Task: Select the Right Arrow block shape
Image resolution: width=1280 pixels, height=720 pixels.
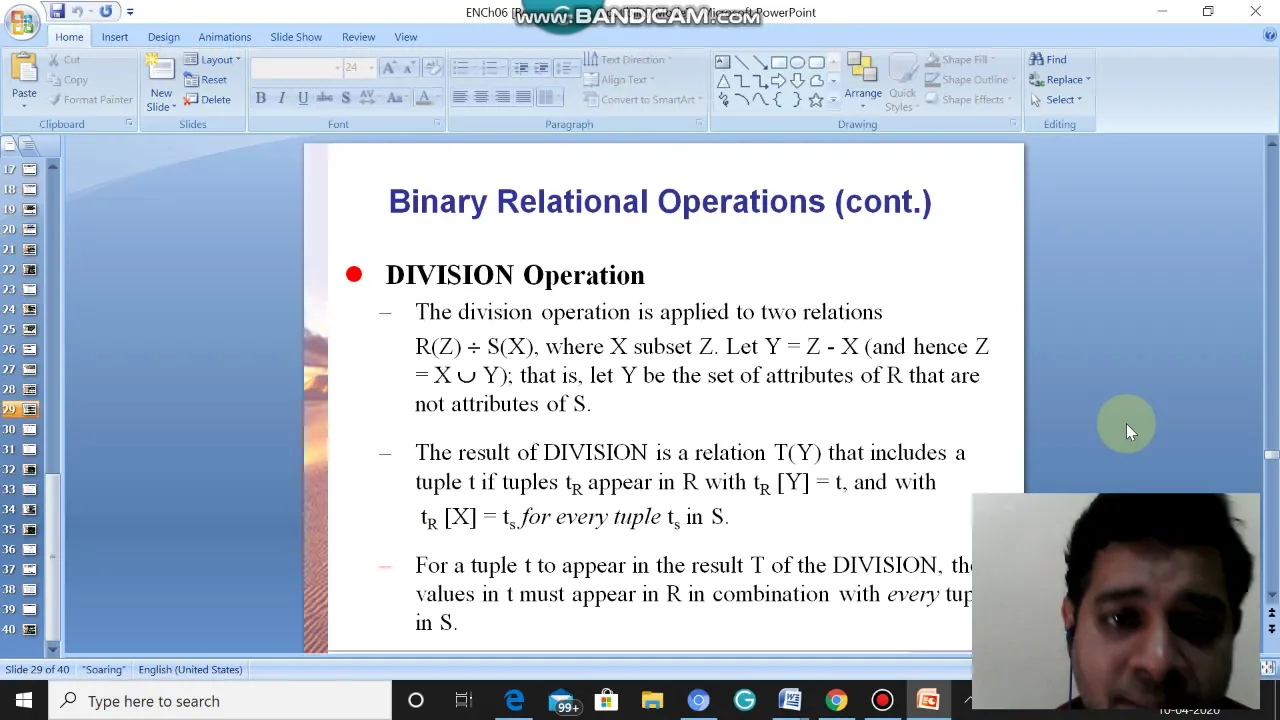Action: [778, 81]
